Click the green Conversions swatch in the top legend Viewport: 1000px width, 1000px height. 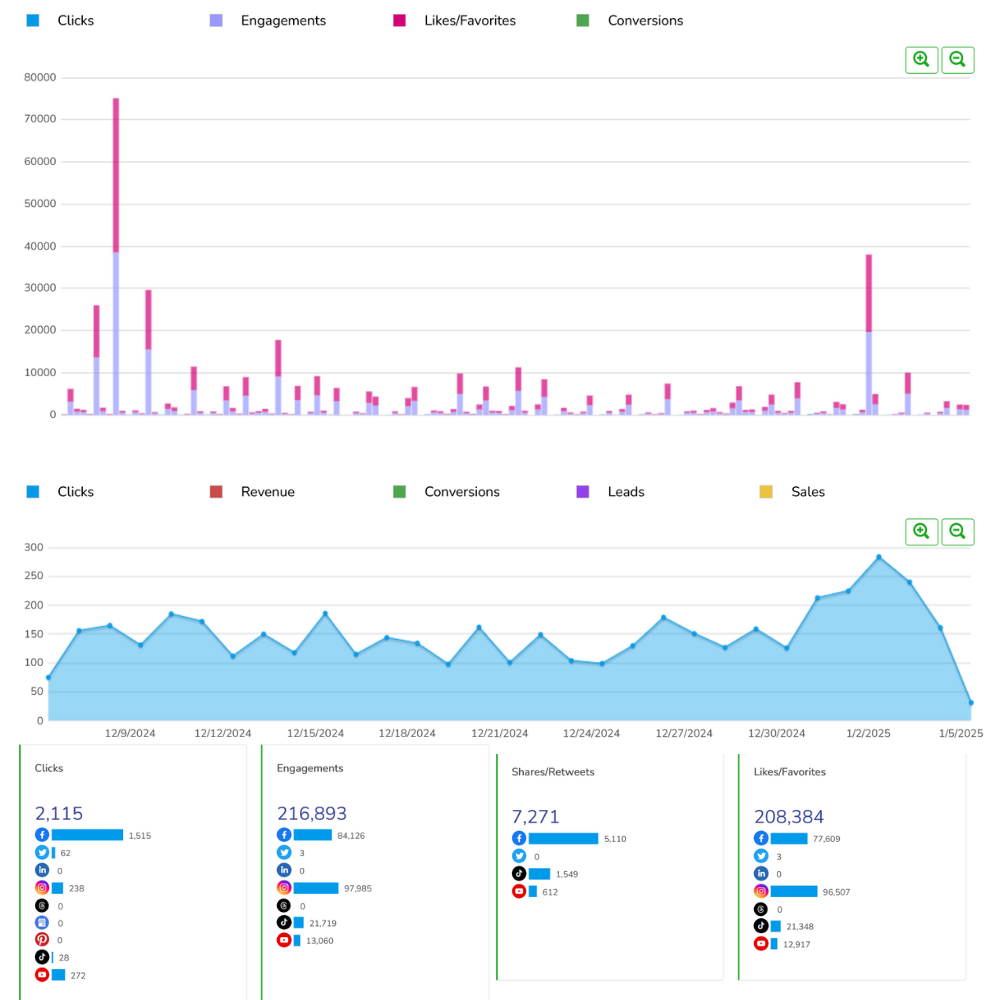point(584,20)
